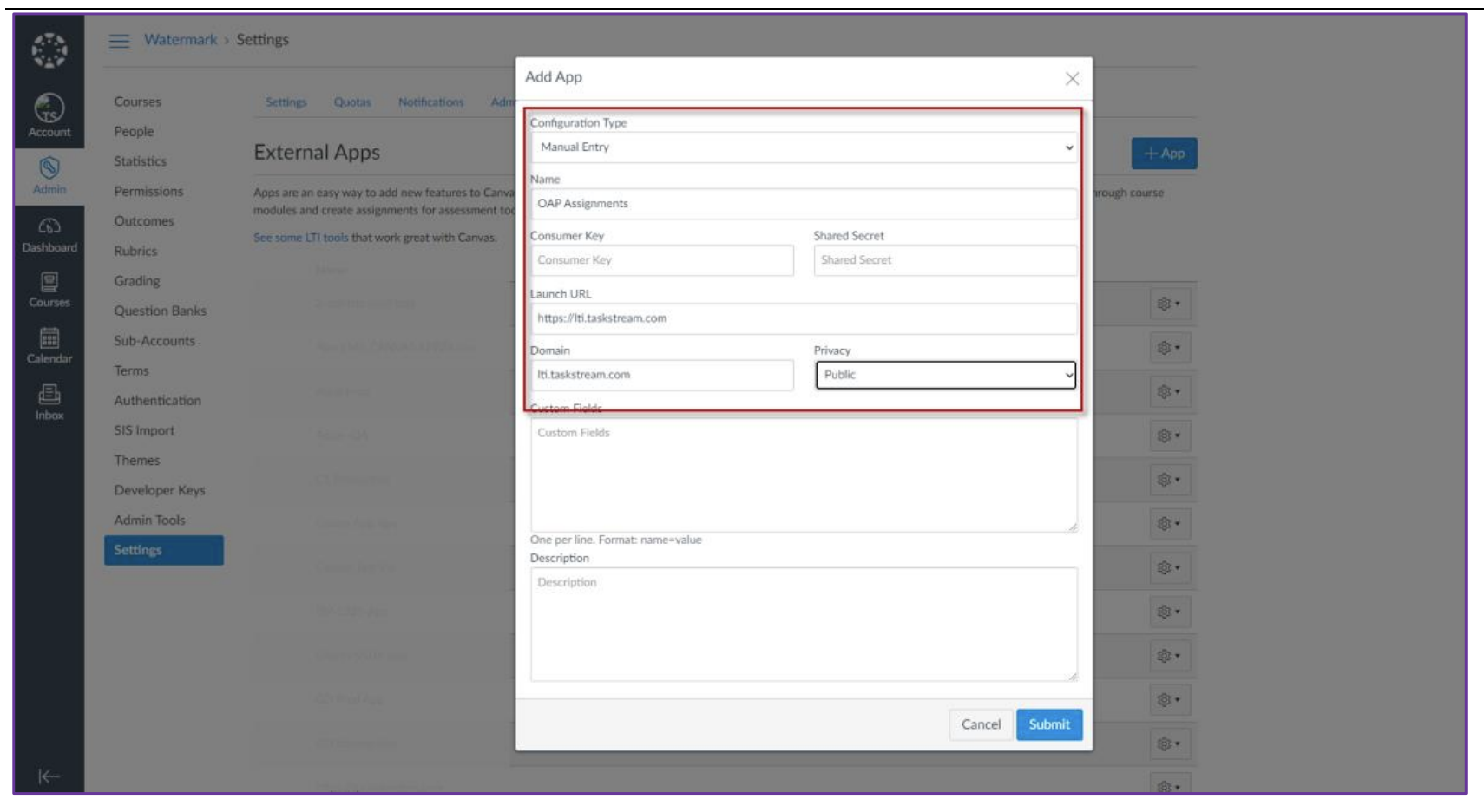Open the Account avatar menu
The height and width of the screenshot is (812, 1484).
(49, 115)
